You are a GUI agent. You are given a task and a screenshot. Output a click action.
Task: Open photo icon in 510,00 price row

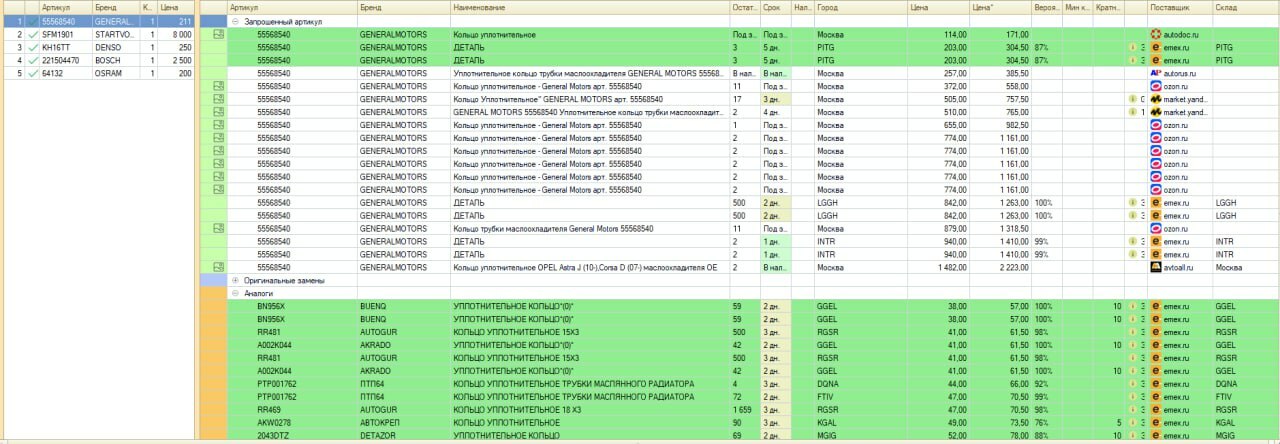coord(218,112)
